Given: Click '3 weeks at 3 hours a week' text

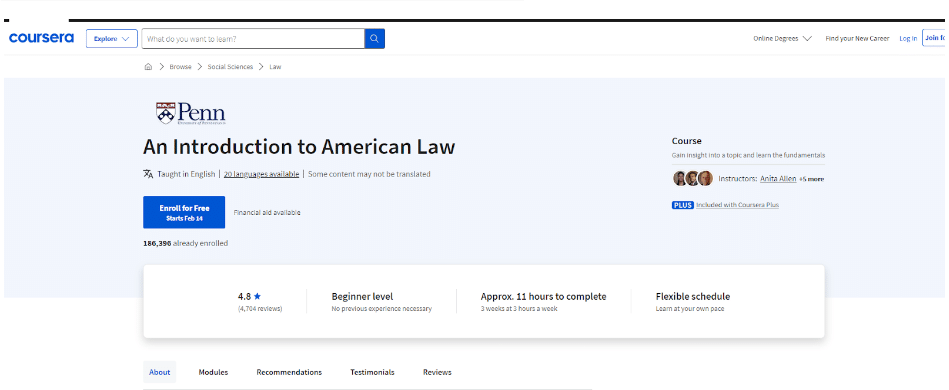Looking at the screenshot, I should tap(519, 309).
